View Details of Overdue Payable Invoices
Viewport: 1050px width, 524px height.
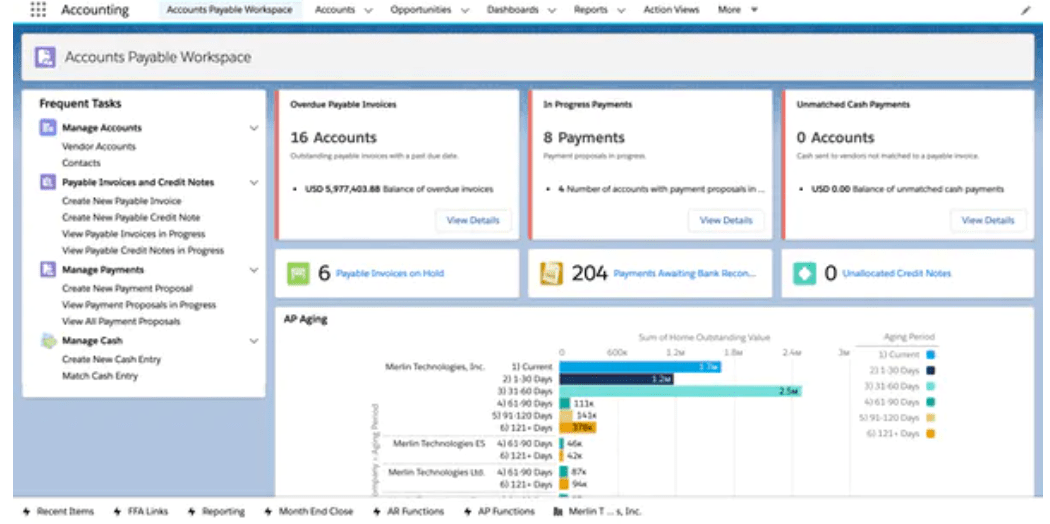(x=473, y=220)
